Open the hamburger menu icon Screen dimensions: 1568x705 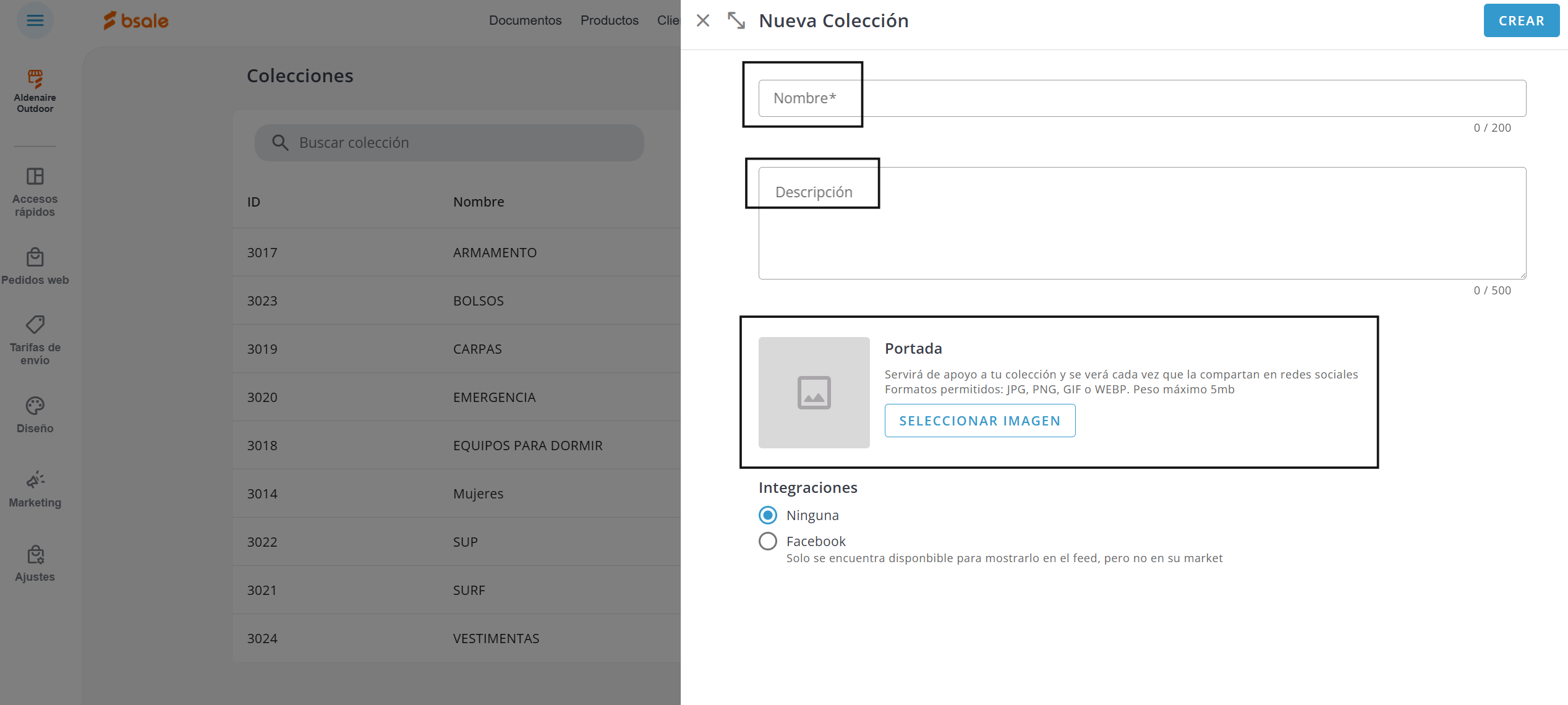pos(35,20)
